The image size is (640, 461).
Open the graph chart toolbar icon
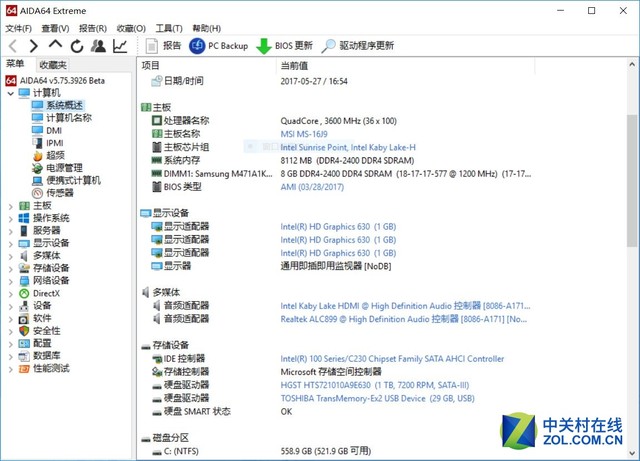pos(120,46)
